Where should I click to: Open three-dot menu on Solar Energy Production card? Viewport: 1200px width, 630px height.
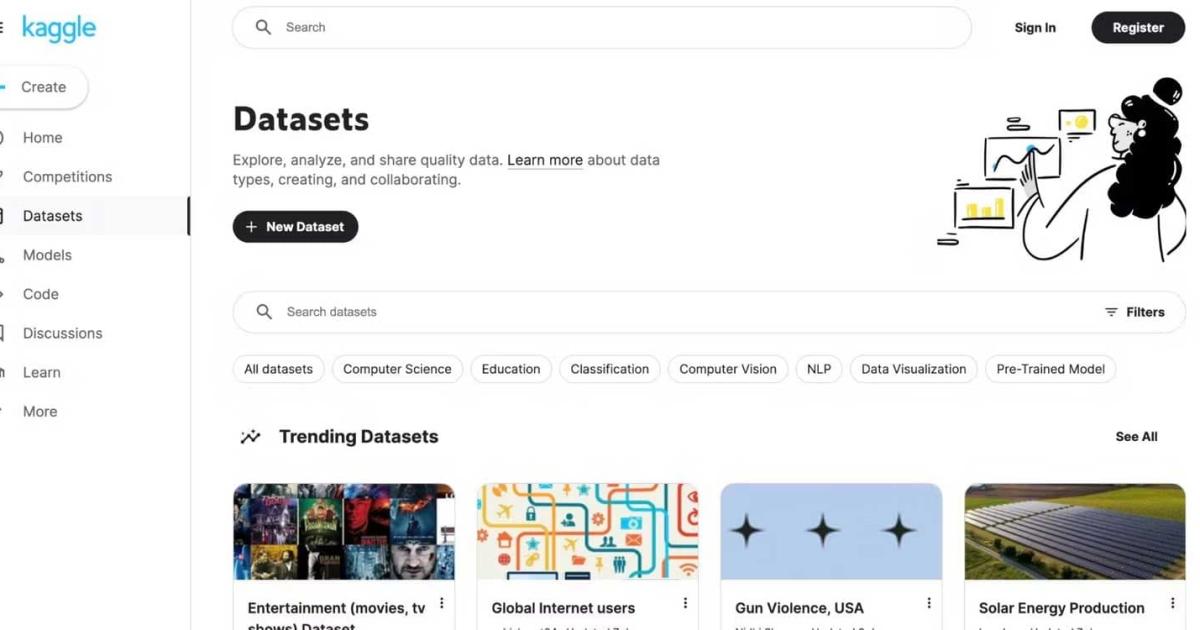[1173, 603]
